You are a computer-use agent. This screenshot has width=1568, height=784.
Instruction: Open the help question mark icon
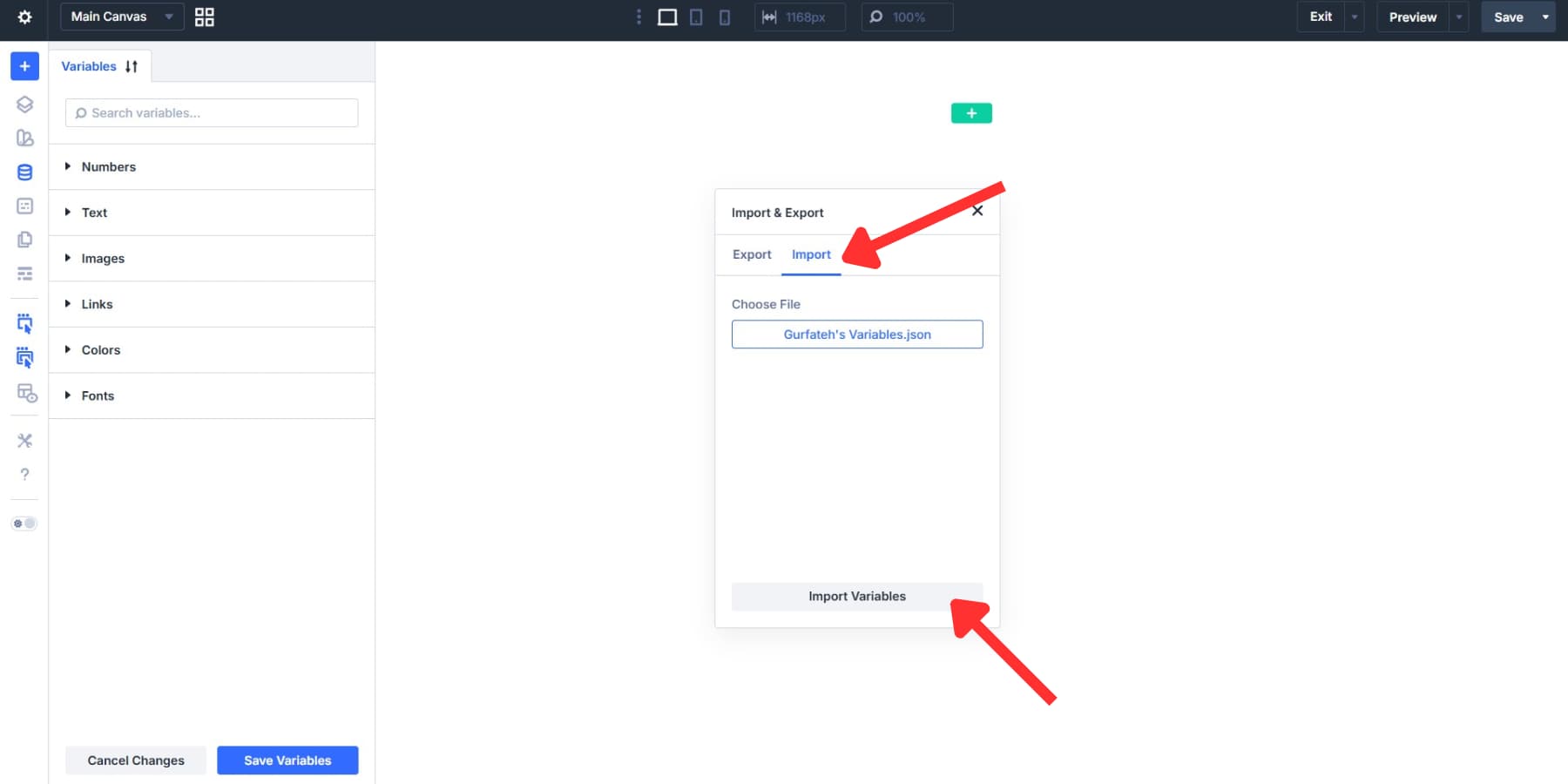pyautogui.click(x=24, y=473)
